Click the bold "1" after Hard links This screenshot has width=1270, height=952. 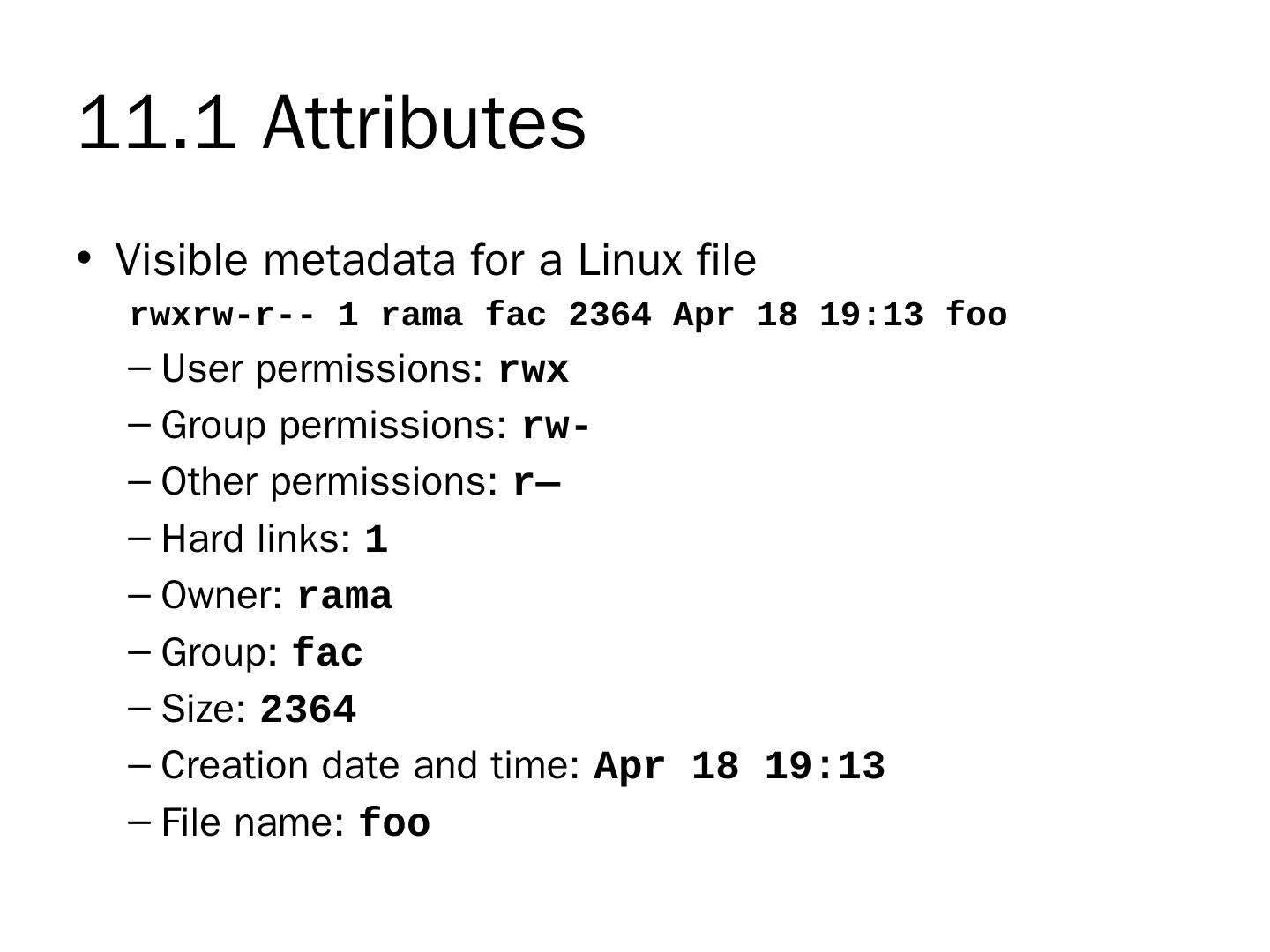click(377, 540)
